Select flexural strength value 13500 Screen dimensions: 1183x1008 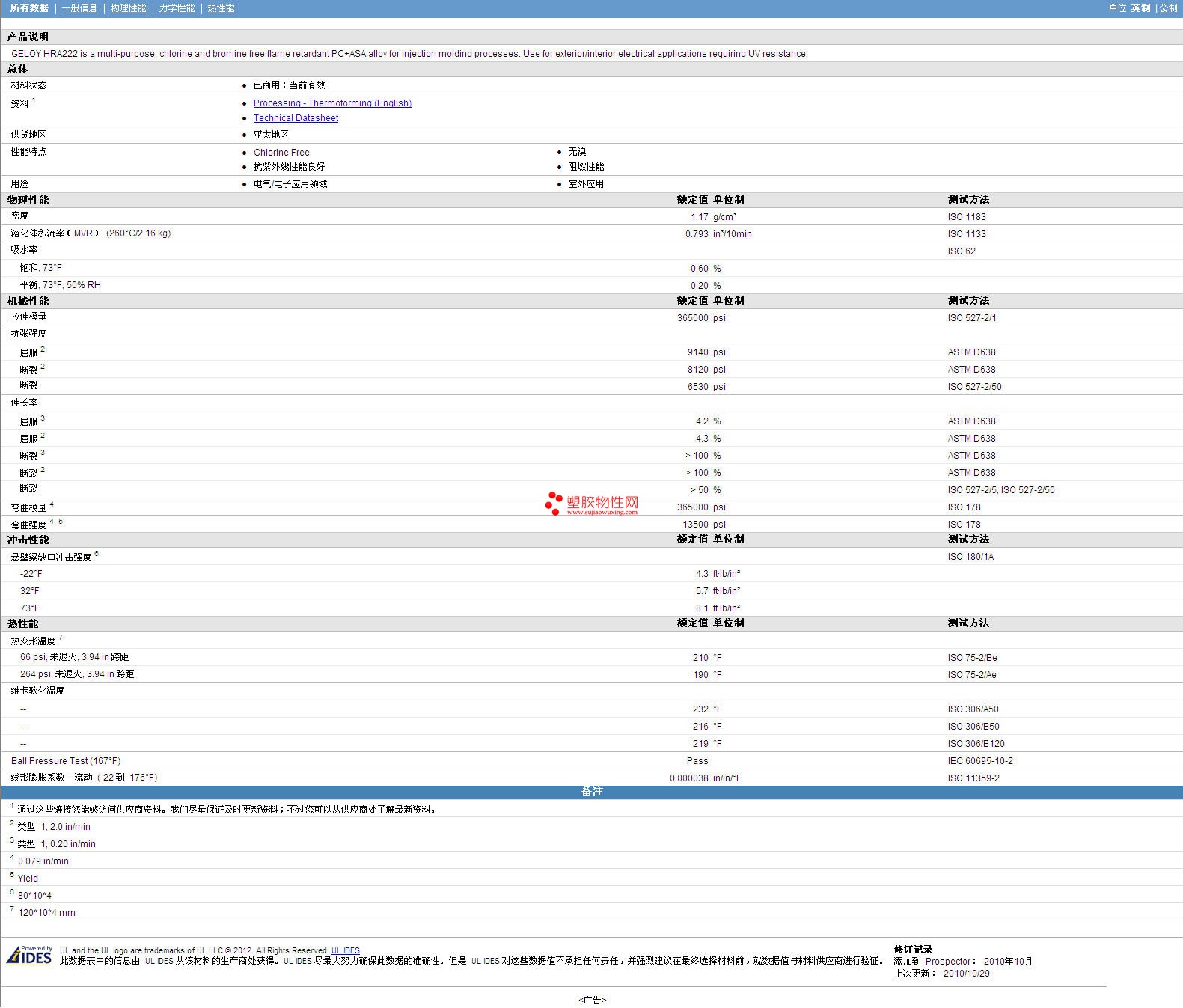[x=696, y=525]
